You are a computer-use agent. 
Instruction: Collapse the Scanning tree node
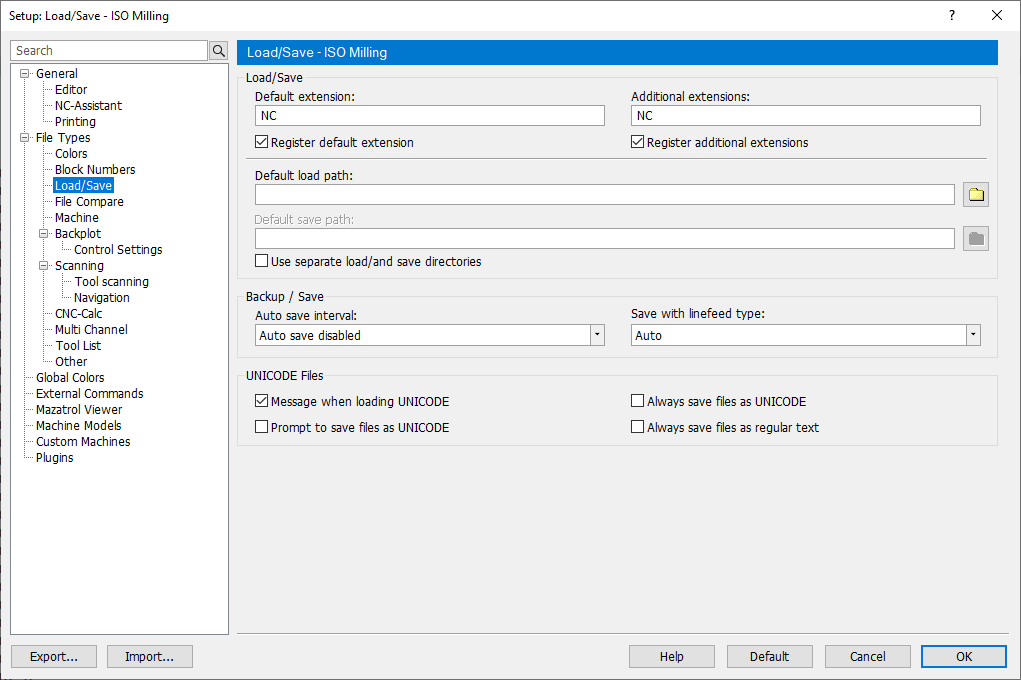(44, 266)
